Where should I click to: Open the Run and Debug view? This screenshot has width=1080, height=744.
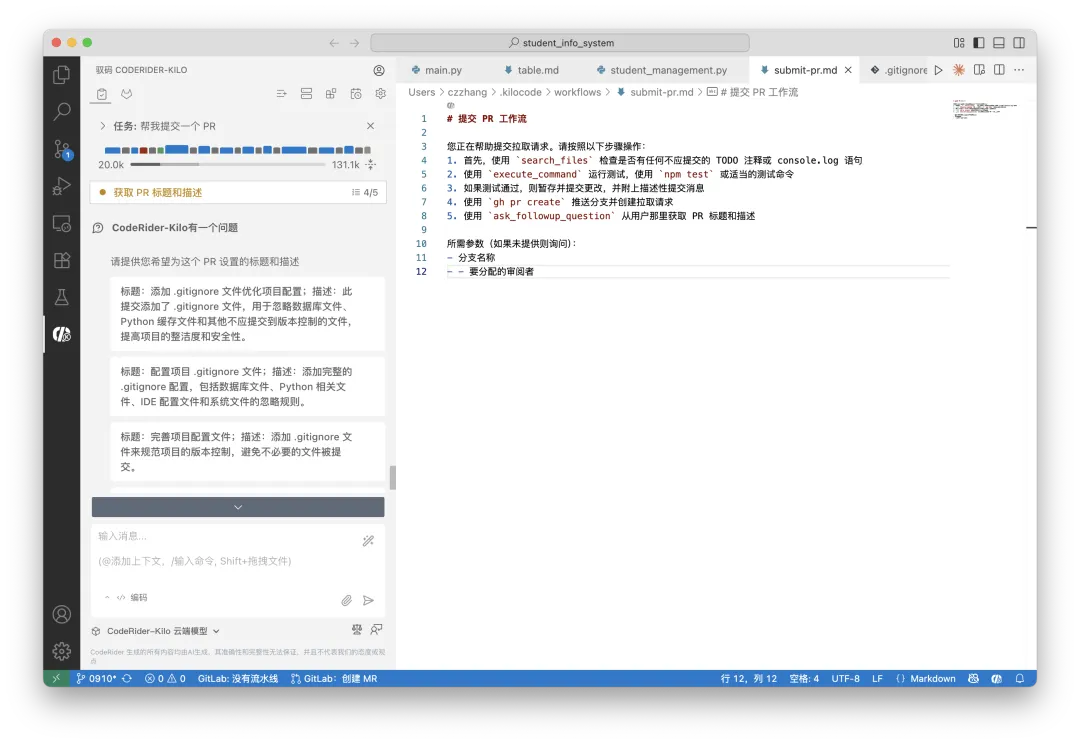pyautogui.click(x=61, y=185)
